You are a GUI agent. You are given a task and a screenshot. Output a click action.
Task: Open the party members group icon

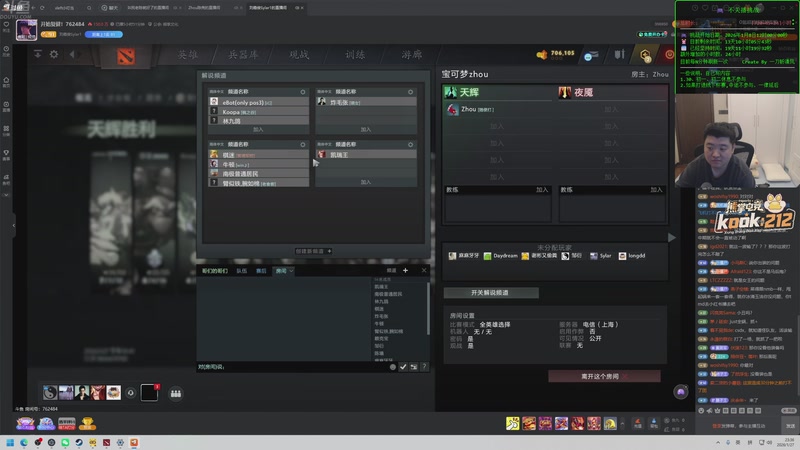(x=176, y=393)
